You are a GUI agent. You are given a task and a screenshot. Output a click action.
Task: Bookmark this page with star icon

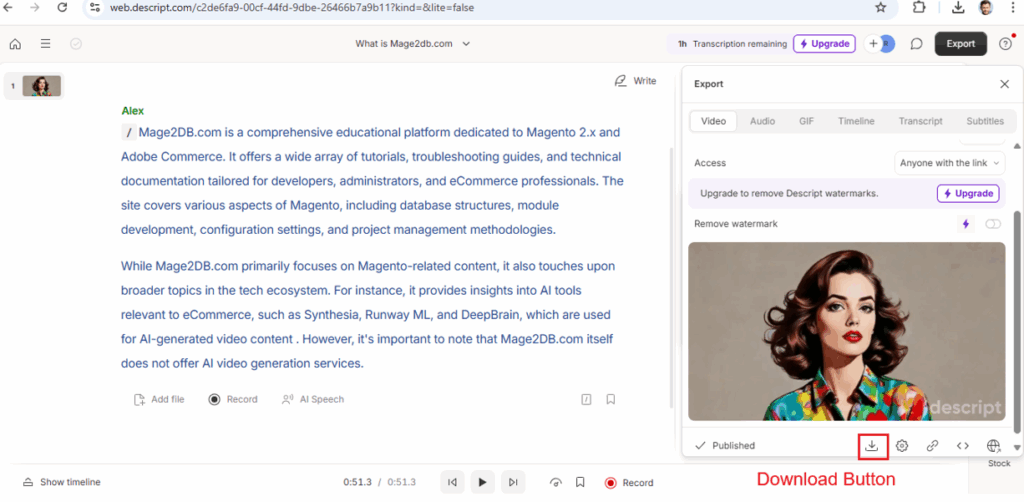click(x=881, y=8)
